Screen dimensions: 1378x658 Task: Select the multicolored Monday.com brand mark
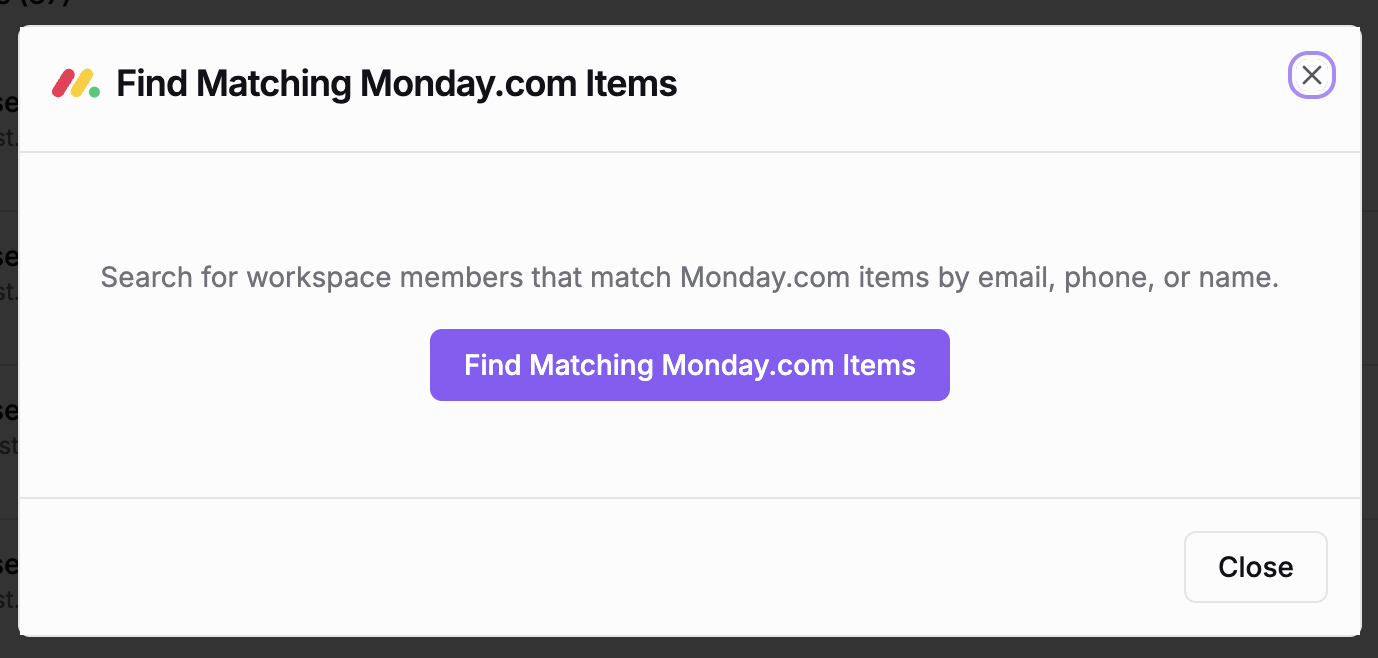[x=74, y=82]
